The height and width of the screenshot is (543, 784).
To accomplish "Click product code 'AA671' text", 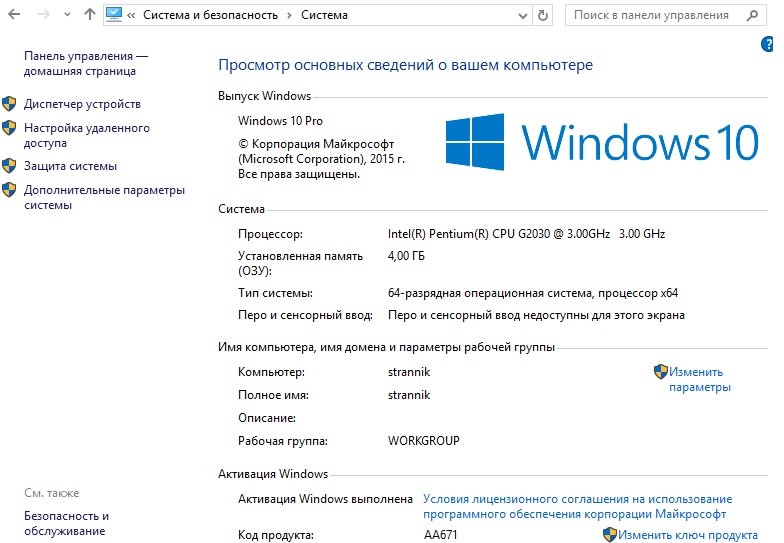I will [x=440, y=535].
